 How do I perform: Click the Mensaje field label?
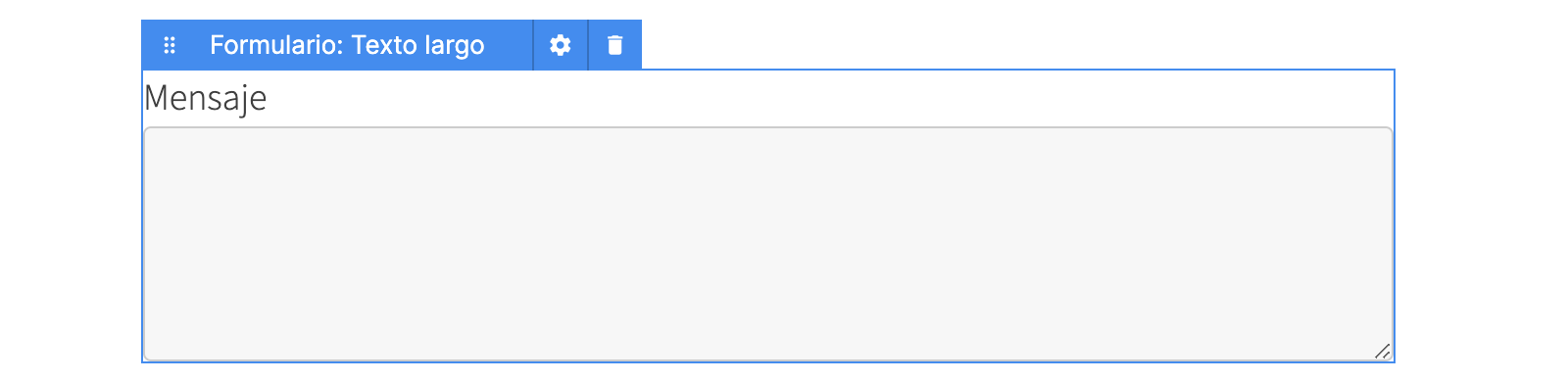pos(205,98)
